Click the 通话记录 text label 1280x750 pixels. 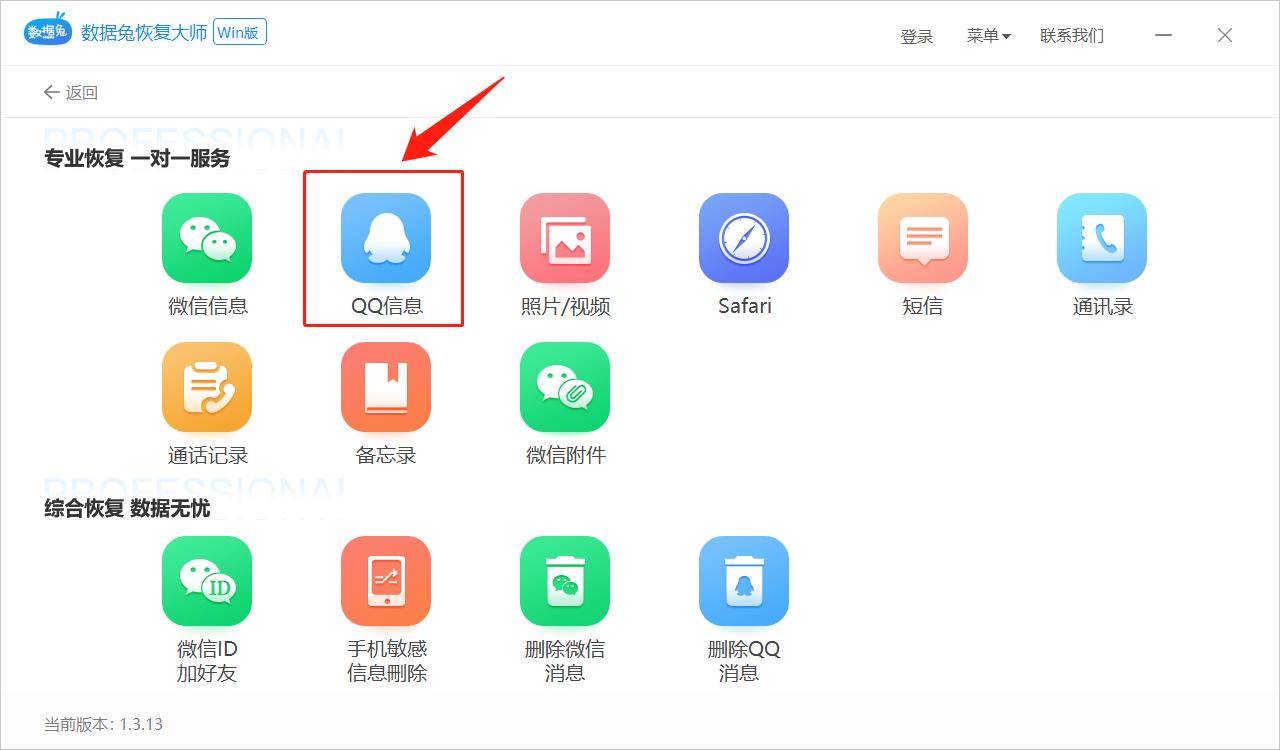point(208,455)
